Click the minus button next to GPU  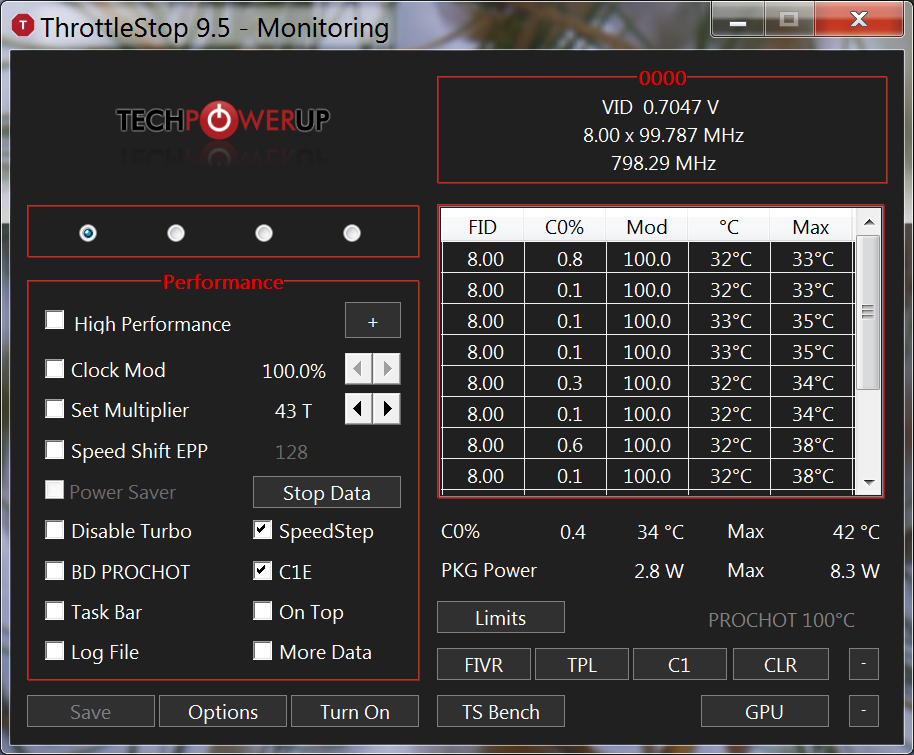click(x=864, y=711)
